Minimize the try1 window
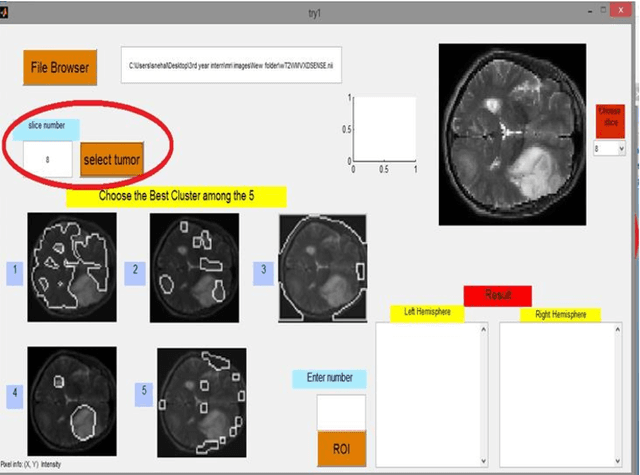This screenshot has width=640, height=475. (x=590, y=11)
